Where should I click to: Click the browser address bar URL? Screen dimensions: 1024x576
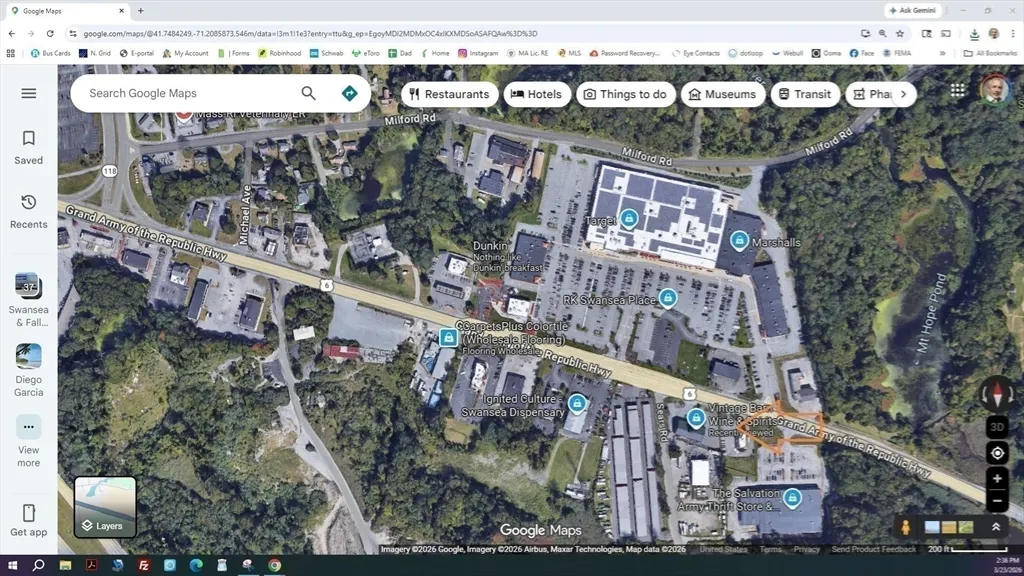(310, 33)
